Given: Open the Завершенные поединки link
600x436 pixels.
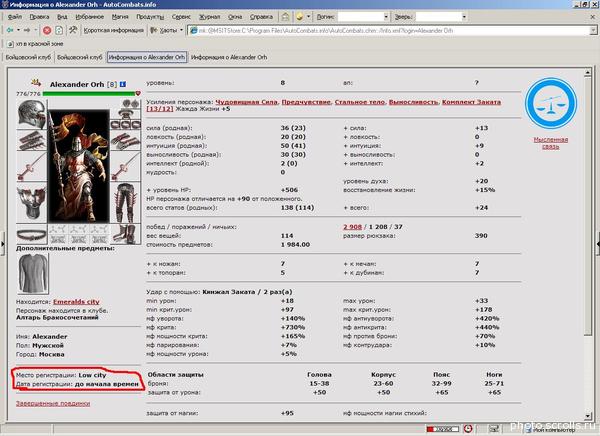Looking at the screenshot, I should [x=53, y=403].
